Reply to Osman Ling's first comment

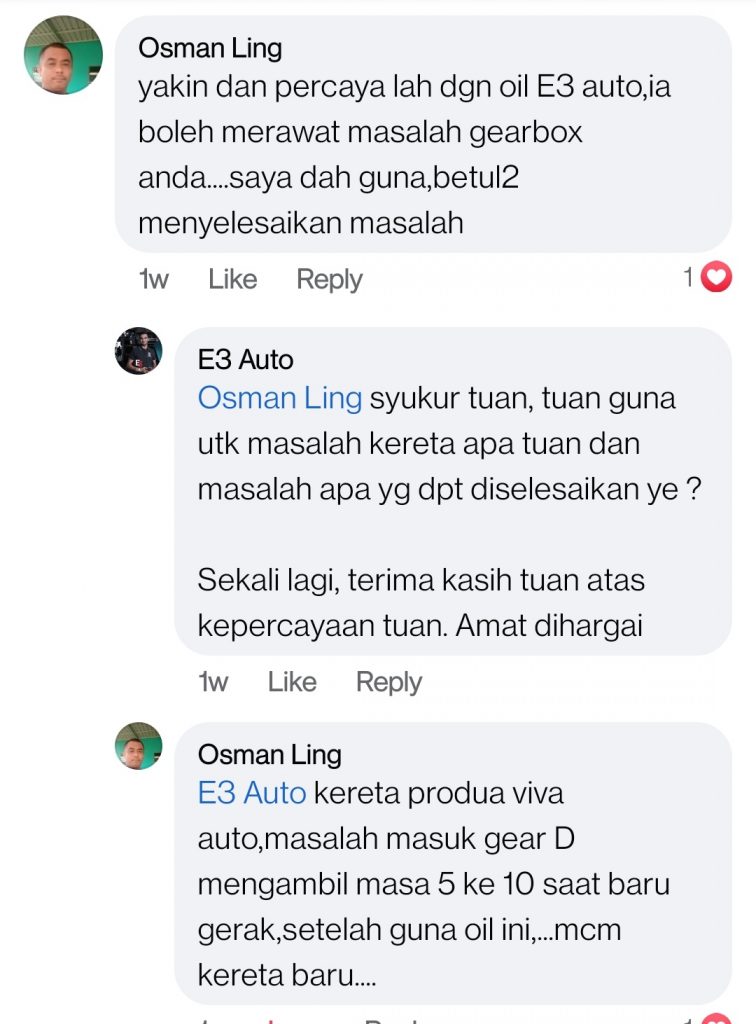pos(329,280)
